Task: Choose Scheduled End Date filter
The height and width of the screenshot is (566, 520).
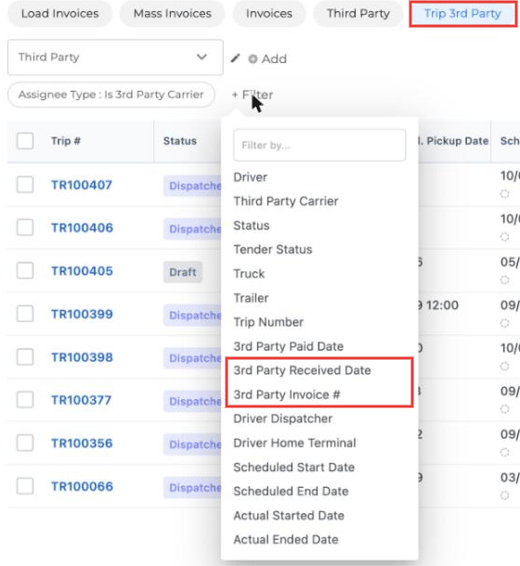Action: tap(291, 491)
